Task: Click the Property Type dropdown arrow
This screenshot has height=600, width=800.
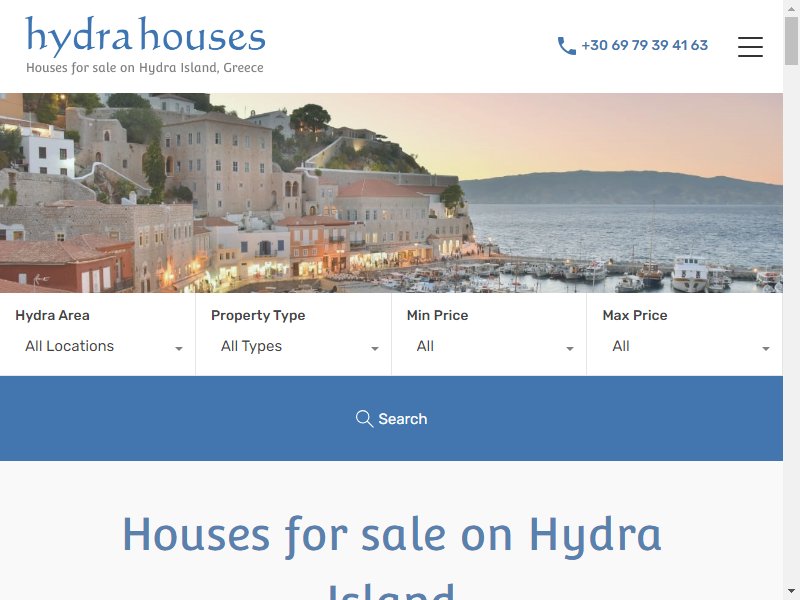Action: [x=374, y=349]
